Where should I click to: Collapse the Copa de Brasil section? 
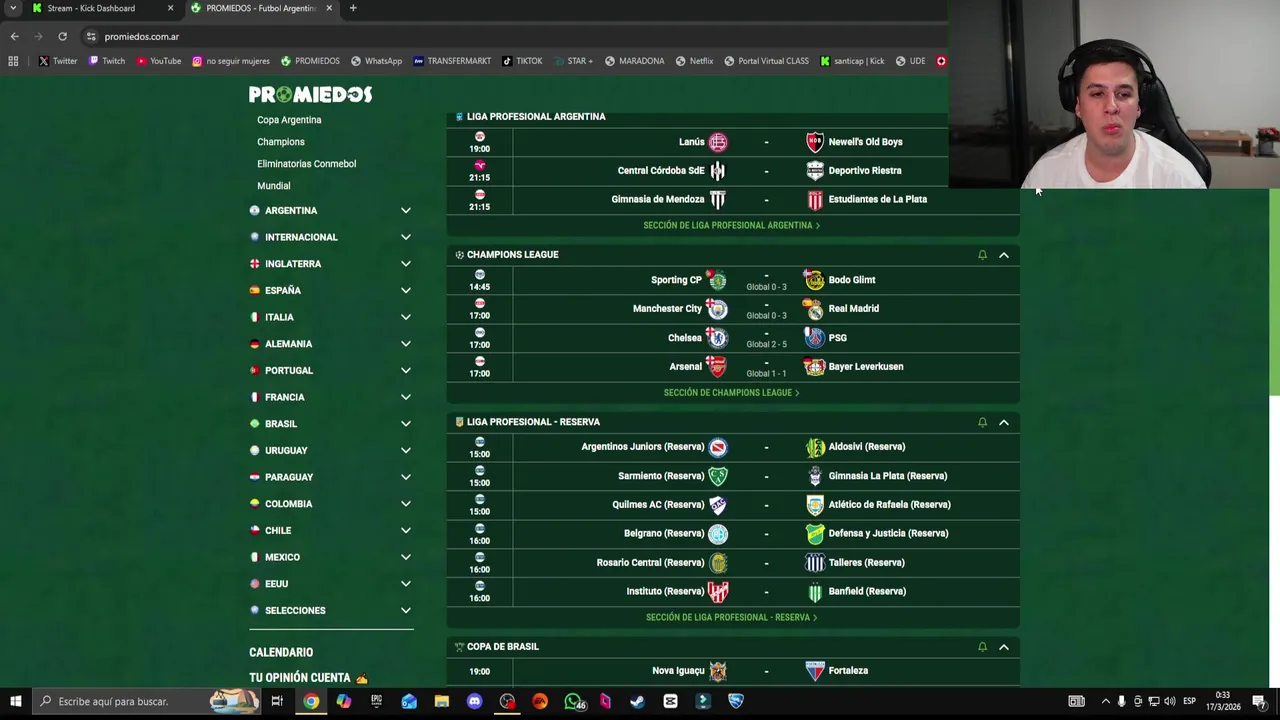coord(1004,647)
